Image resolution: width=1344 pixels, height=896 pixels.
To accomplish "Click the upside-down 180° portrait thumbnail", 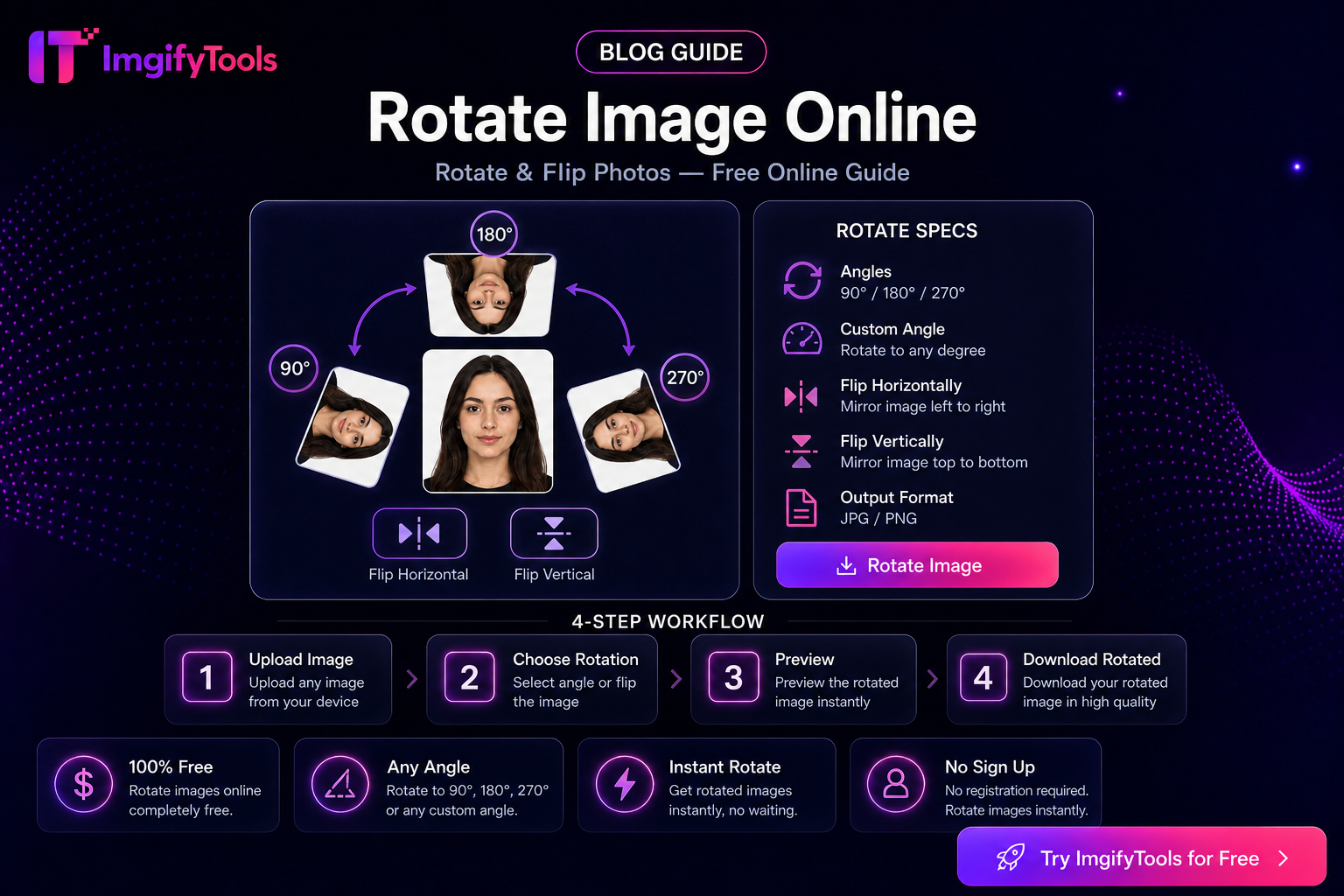I will point(490,296).
